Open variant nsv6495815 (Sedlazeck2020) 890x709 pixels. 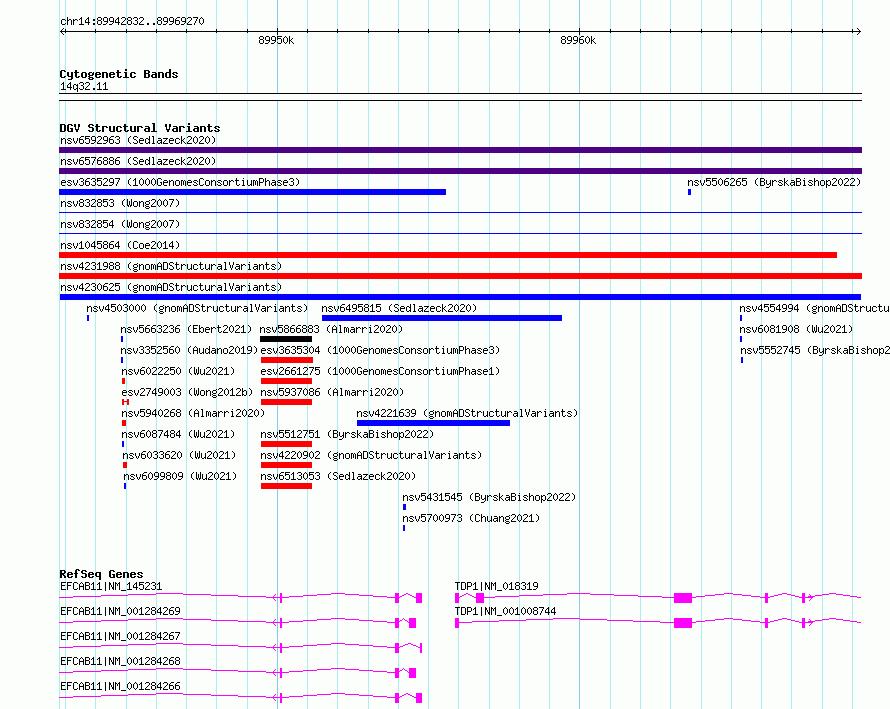(x=399, y=308)
